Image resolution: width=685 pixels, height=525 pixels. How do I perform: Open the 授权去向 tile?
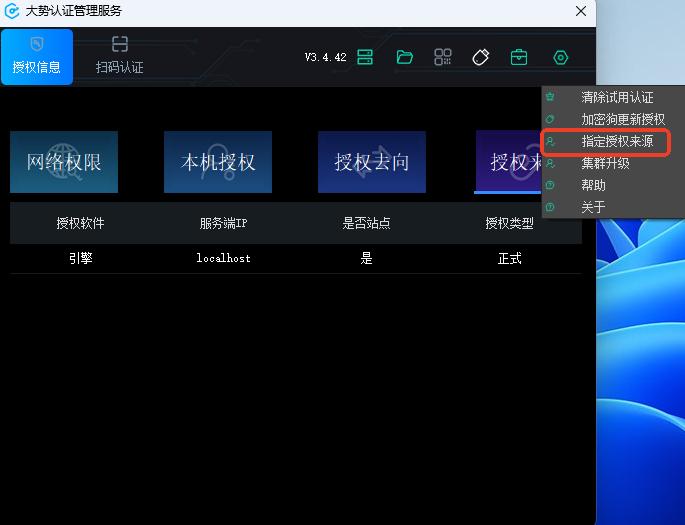coord(372,162)
